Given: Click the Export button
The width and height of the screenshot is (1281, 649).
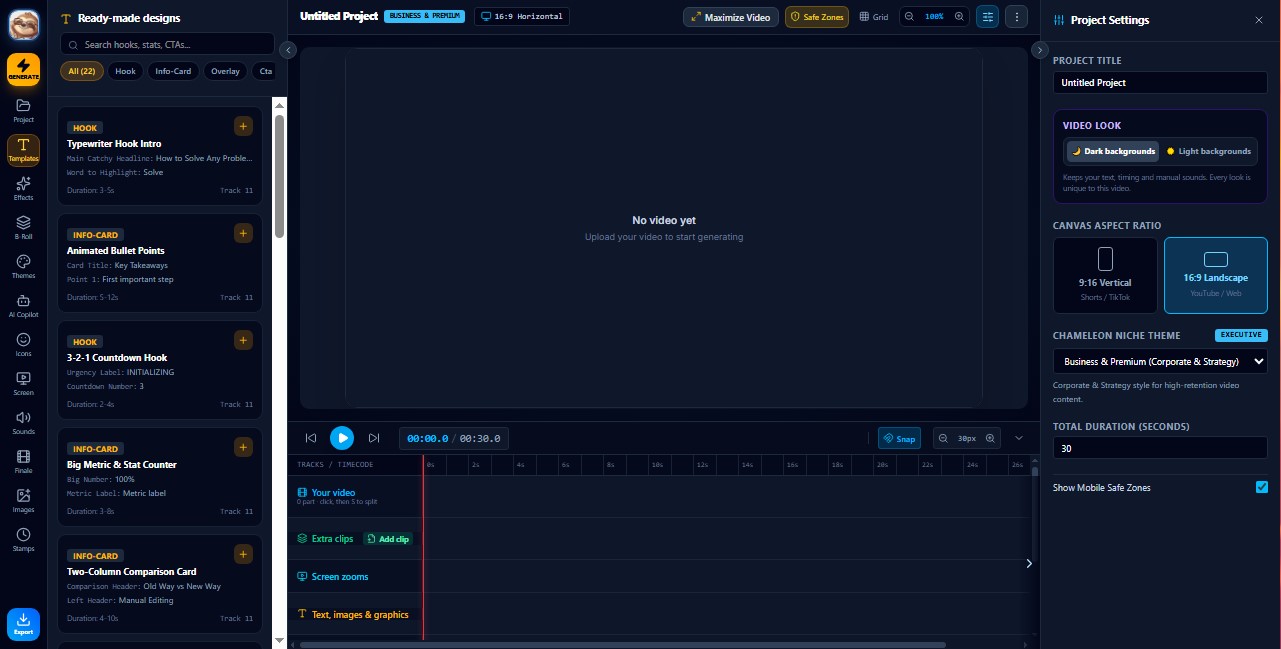Looking at the screenshot, I should coord(23,623).
